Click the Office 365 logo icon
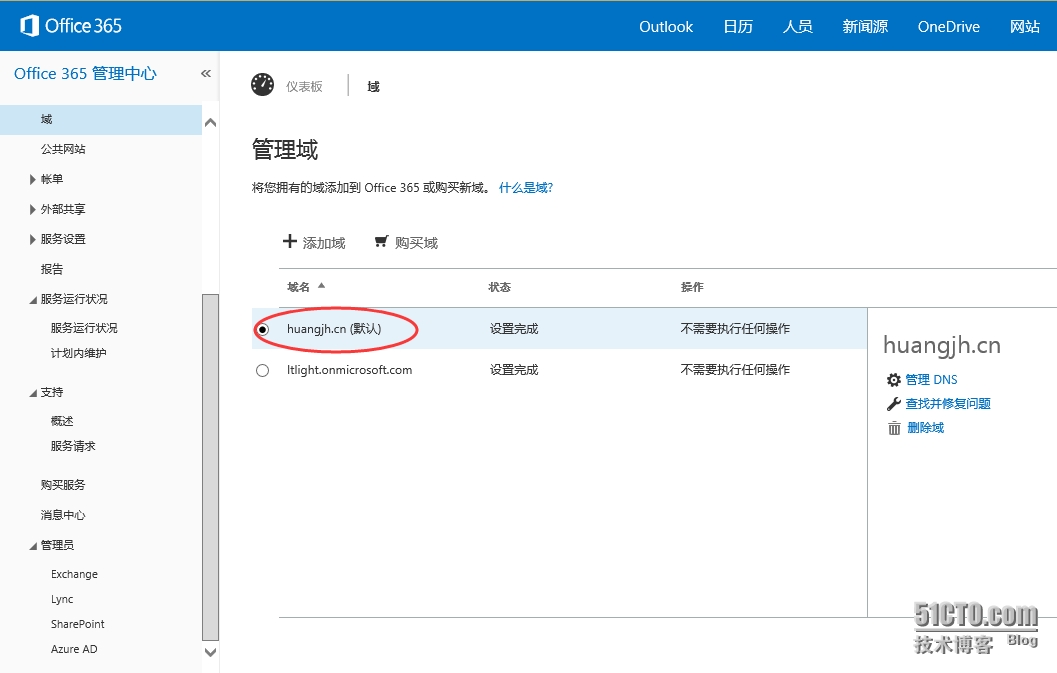Viewport: 1057px width, 673px height. [x=29, y=26]
